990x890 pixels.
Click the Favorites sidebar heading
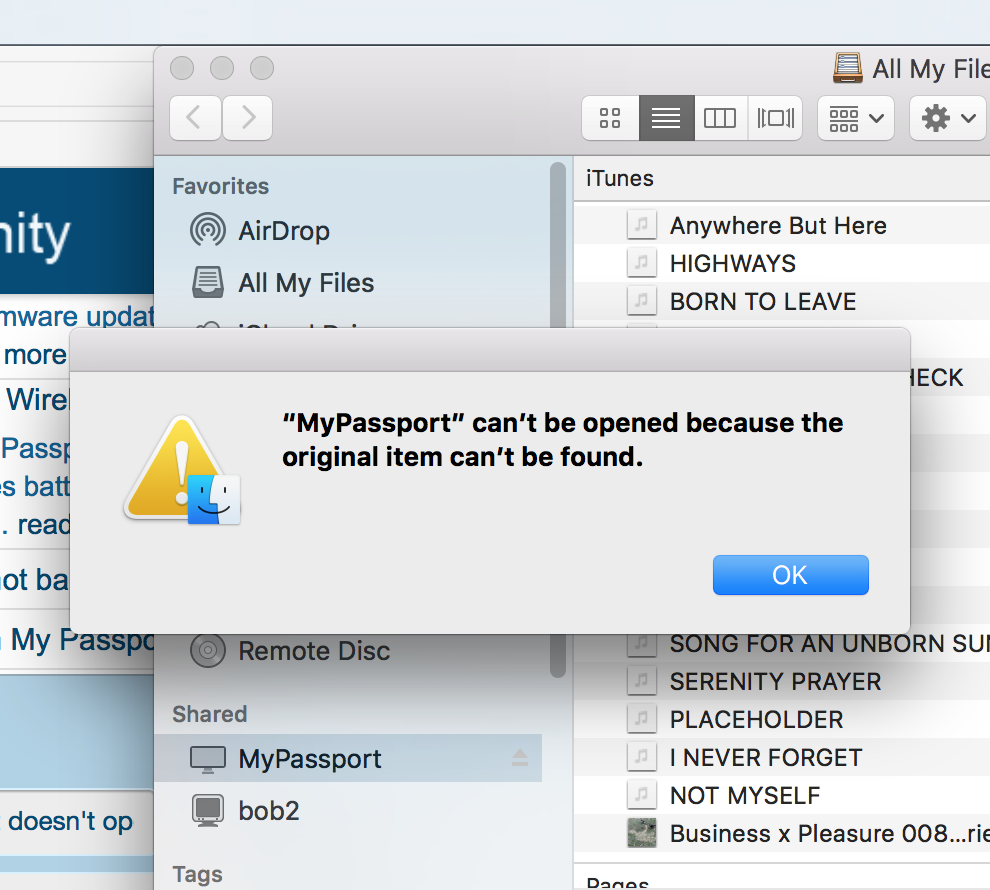pos(220,186)
